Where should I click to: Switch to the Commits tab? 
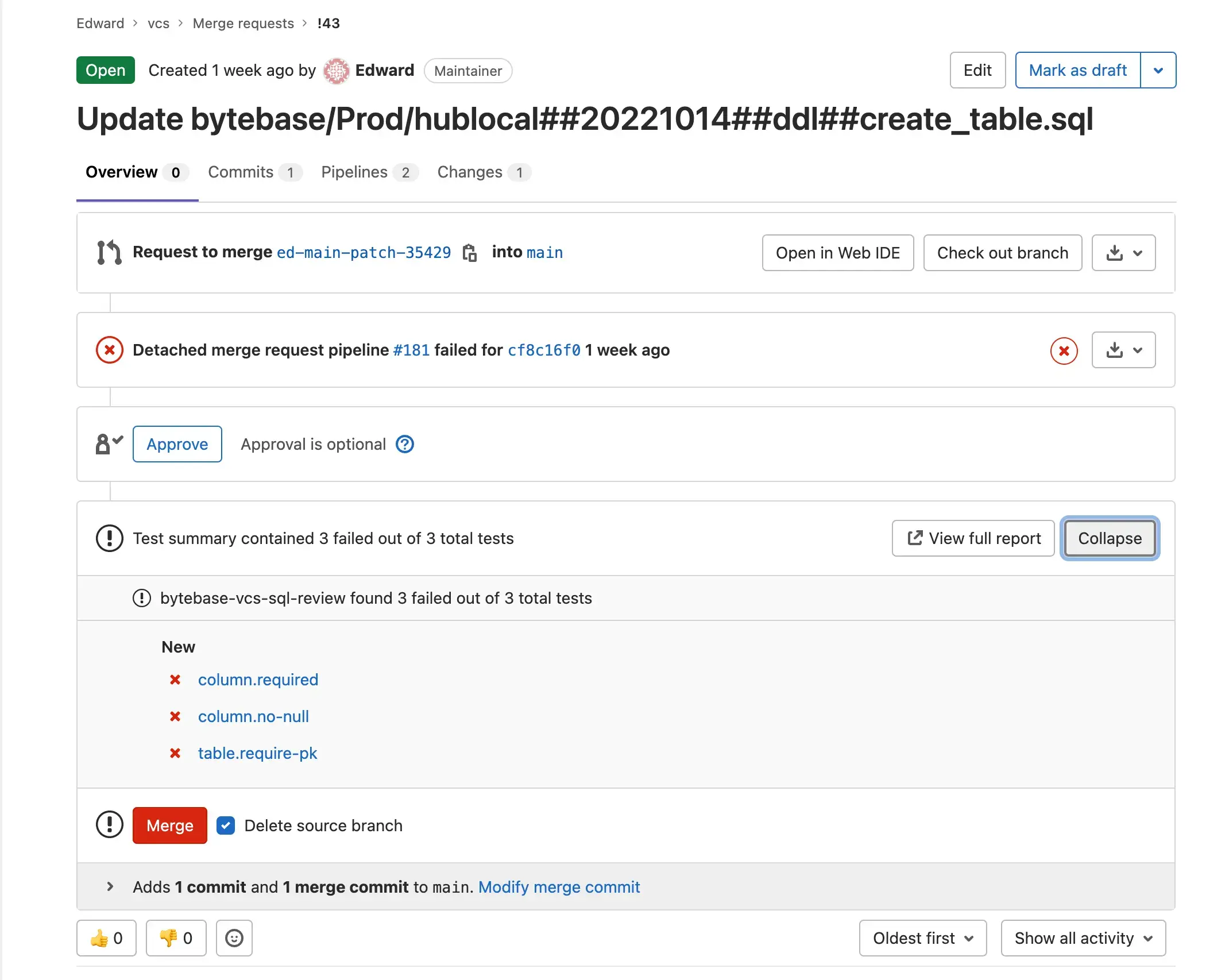point(241,172)
